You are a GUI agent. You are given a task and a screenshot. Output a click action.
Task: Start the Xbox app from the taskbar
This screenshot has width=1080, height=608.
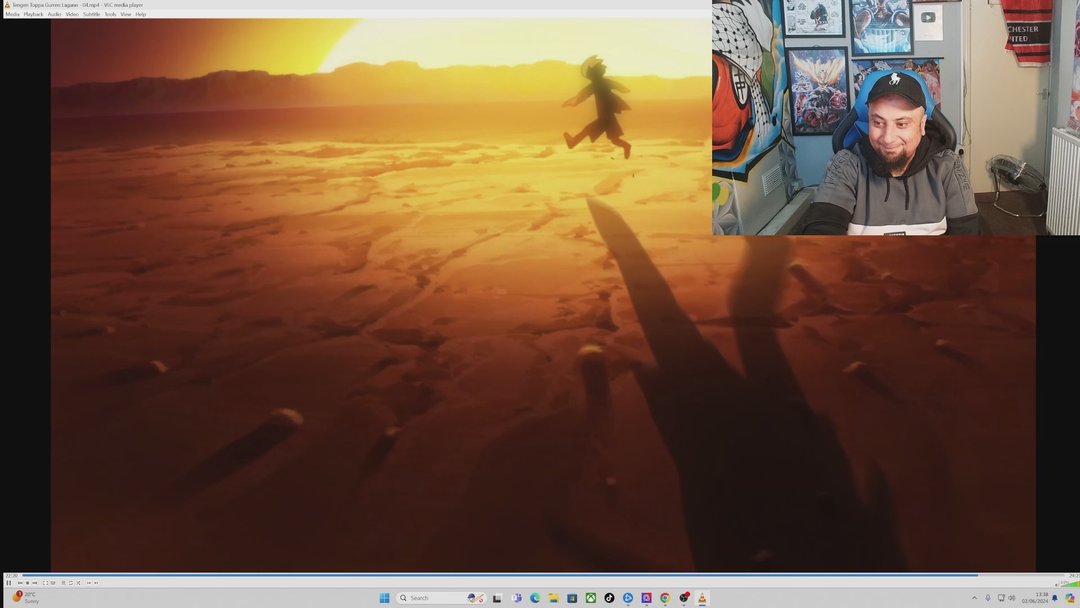tap(592, 597)
